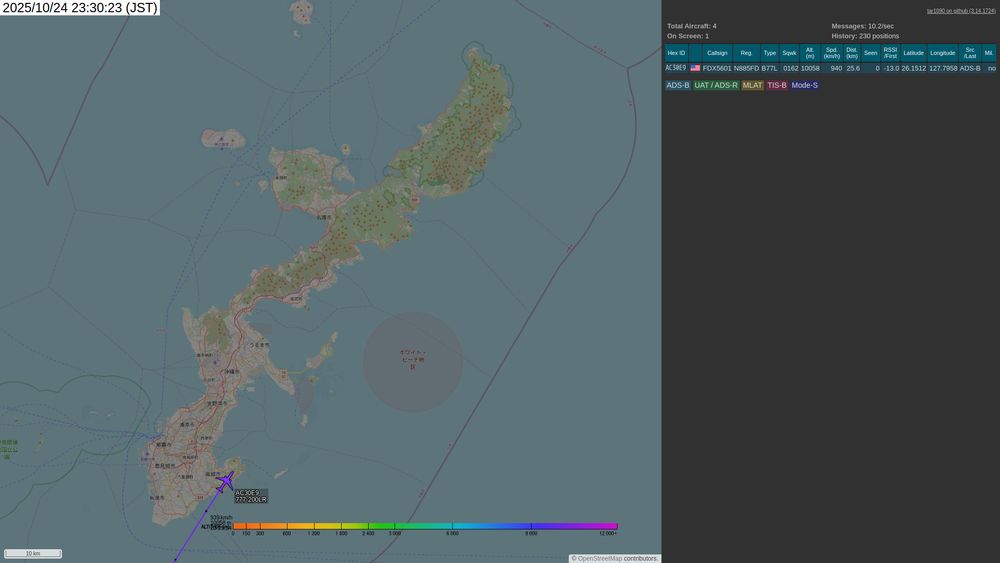Sort by the Type column header
The width and height of the screenshot is (1000, 563).
770,53
